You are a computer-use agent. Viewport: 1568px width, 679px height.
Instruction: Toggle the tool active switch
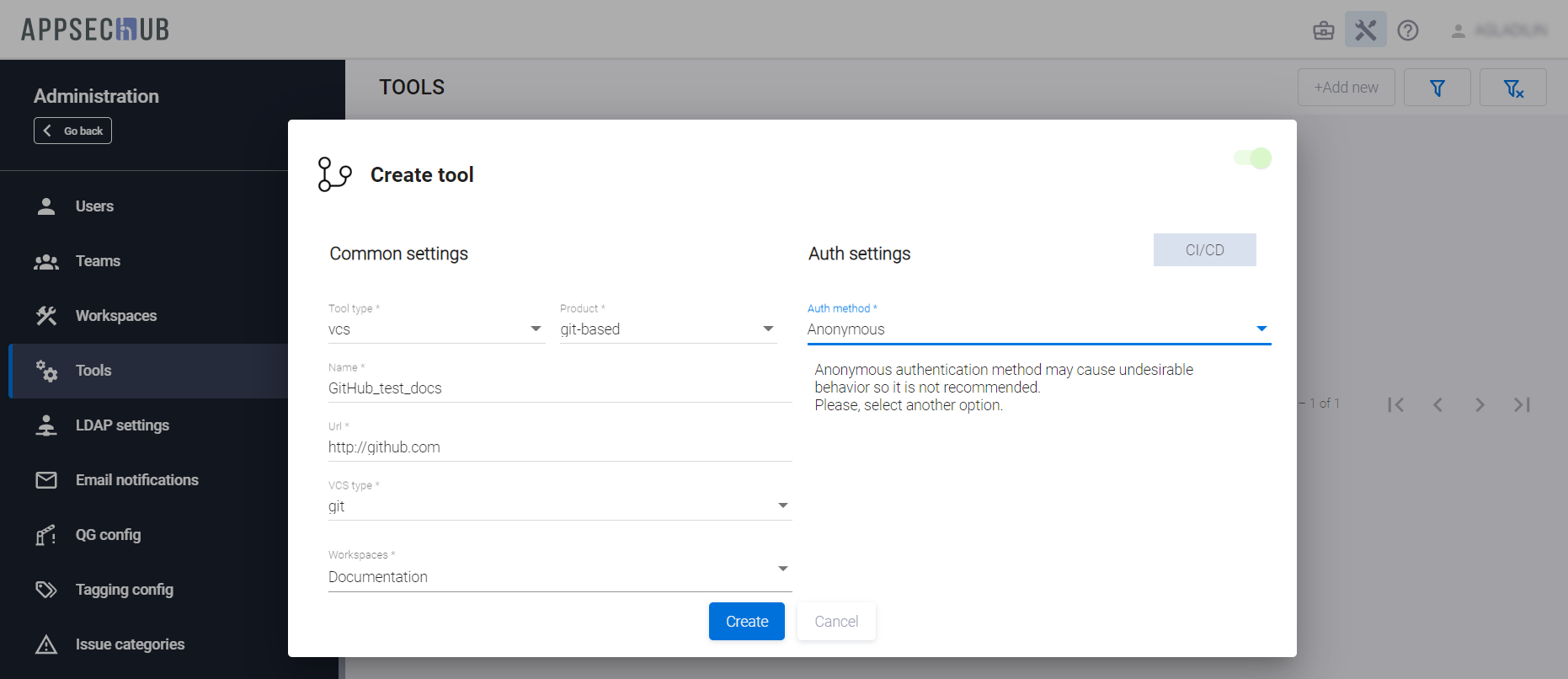coord(1253,158)
